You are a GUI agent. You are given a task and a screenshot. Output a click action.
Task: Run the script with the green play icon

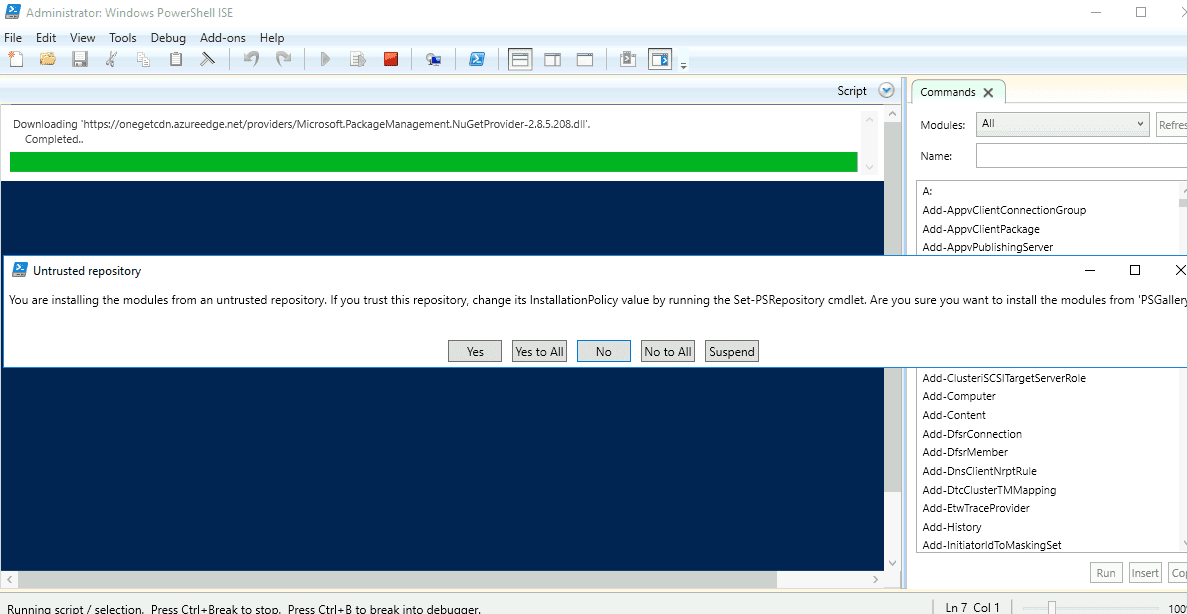(326, 59)
